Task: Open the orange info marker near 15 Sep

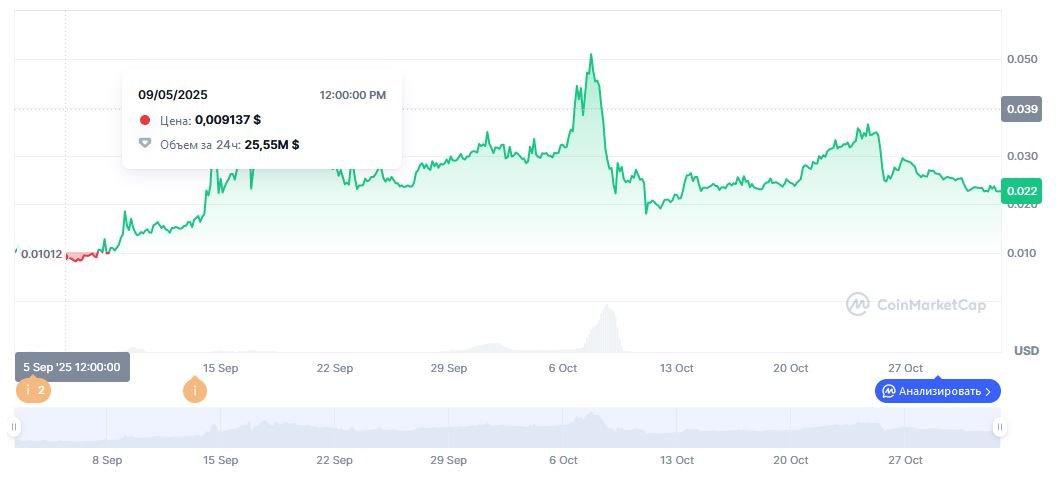Action: 195,390
